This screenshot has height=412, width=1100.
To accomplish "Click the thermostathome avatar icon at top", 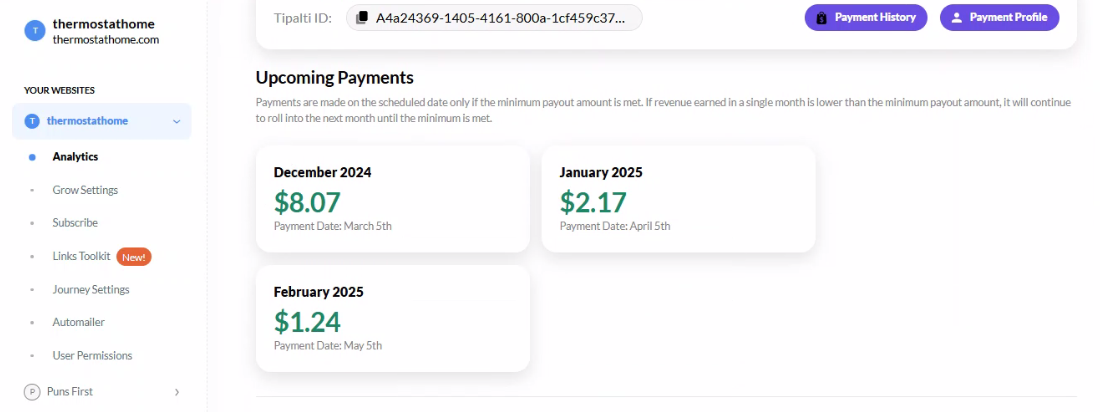I will (x=35, y=31).
